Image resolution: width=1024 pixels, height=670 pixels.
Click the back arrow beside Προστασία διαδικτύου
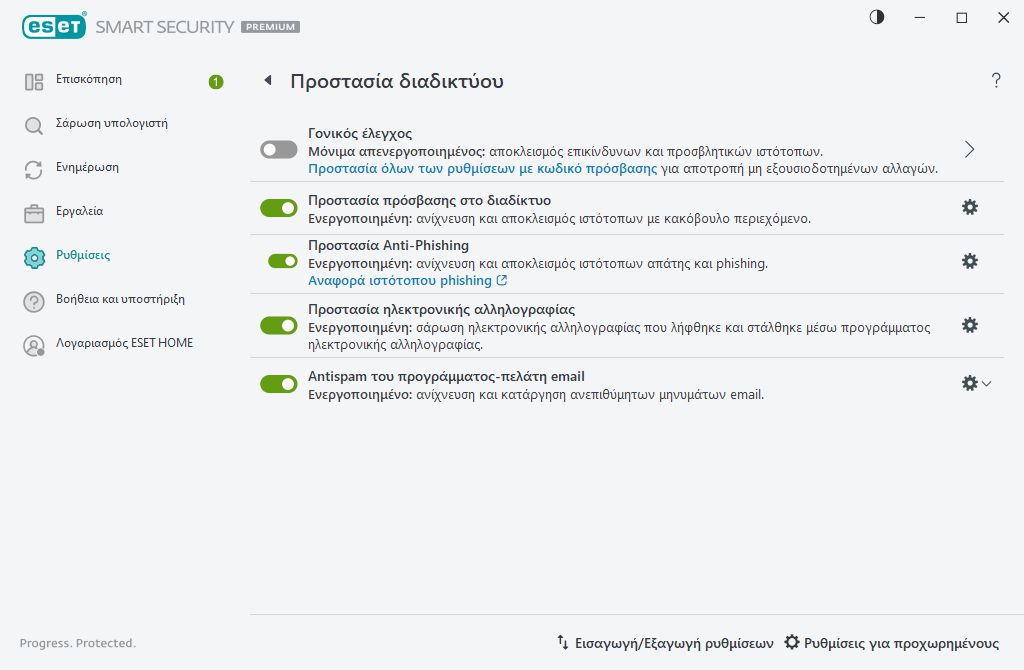(x=267, y=81)
